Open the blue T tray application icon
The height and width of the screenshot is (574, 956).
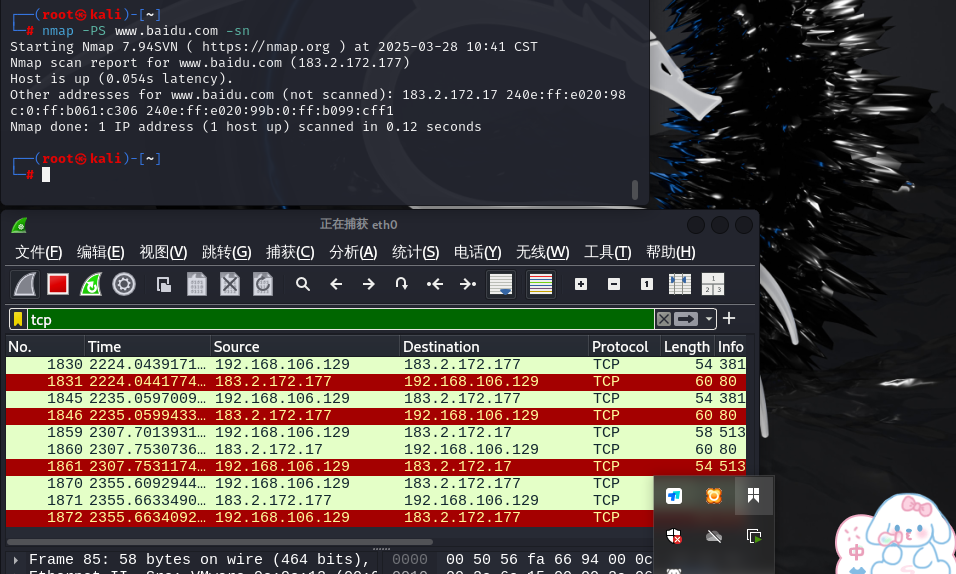(x=674, y=496)
